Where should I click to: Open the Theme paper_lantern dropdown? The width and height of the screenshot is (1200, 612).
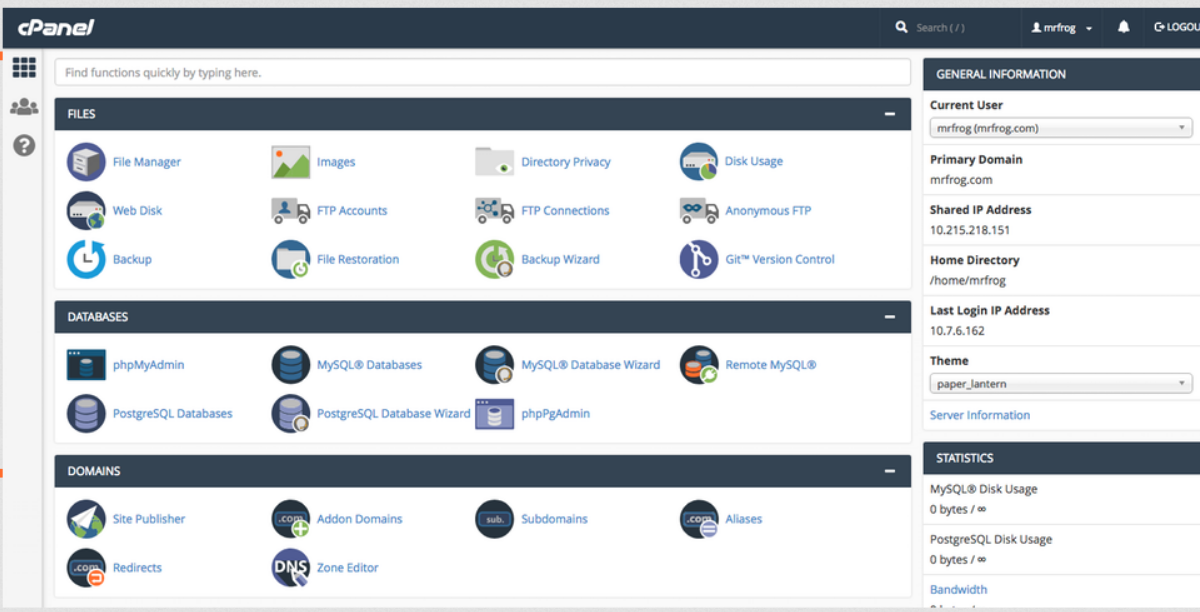[1061, 384]
